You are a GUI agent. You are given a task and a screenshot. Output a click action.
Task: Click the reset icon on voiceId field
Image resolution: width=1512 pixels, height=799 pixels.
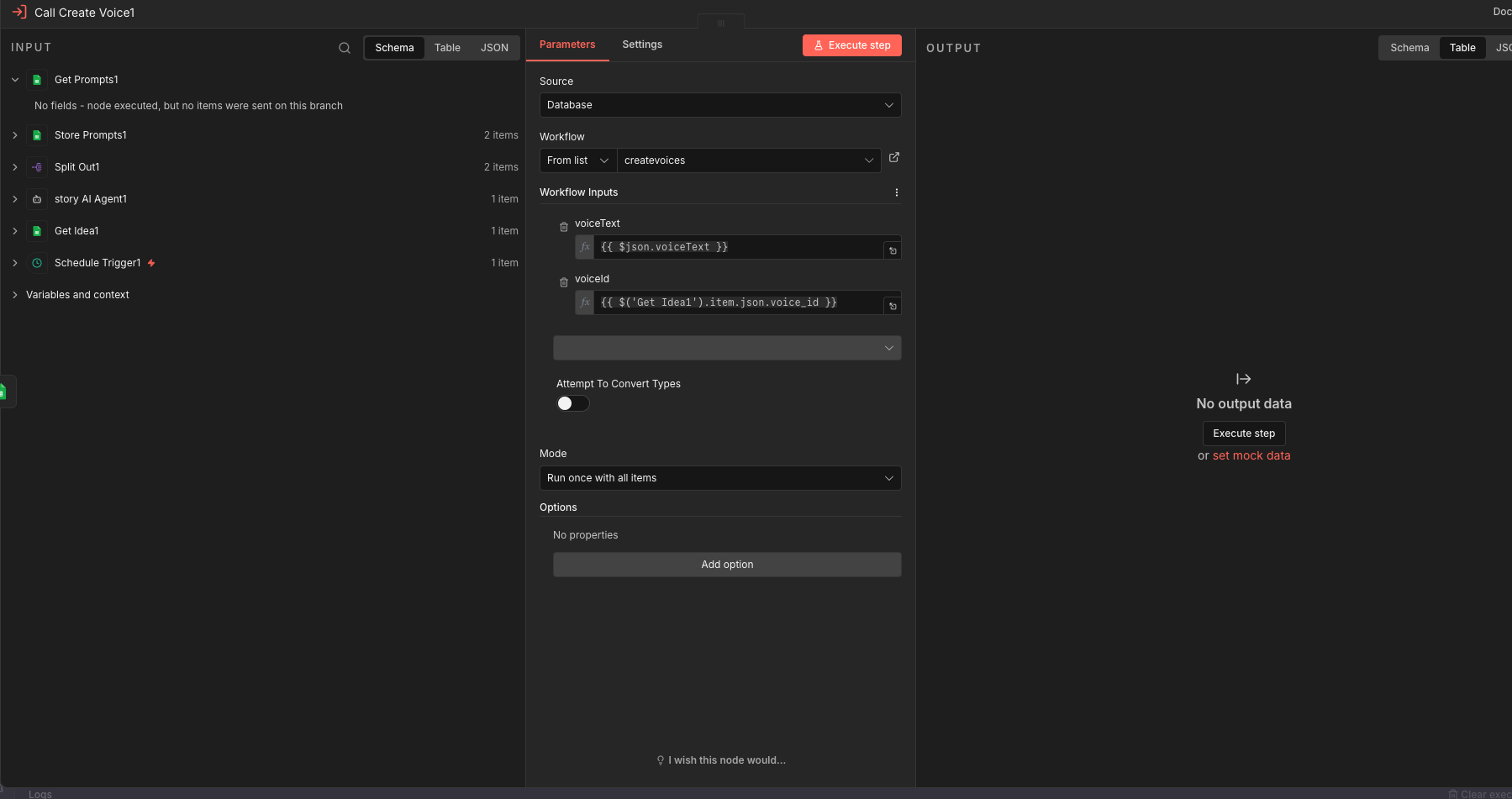(893, 306)
